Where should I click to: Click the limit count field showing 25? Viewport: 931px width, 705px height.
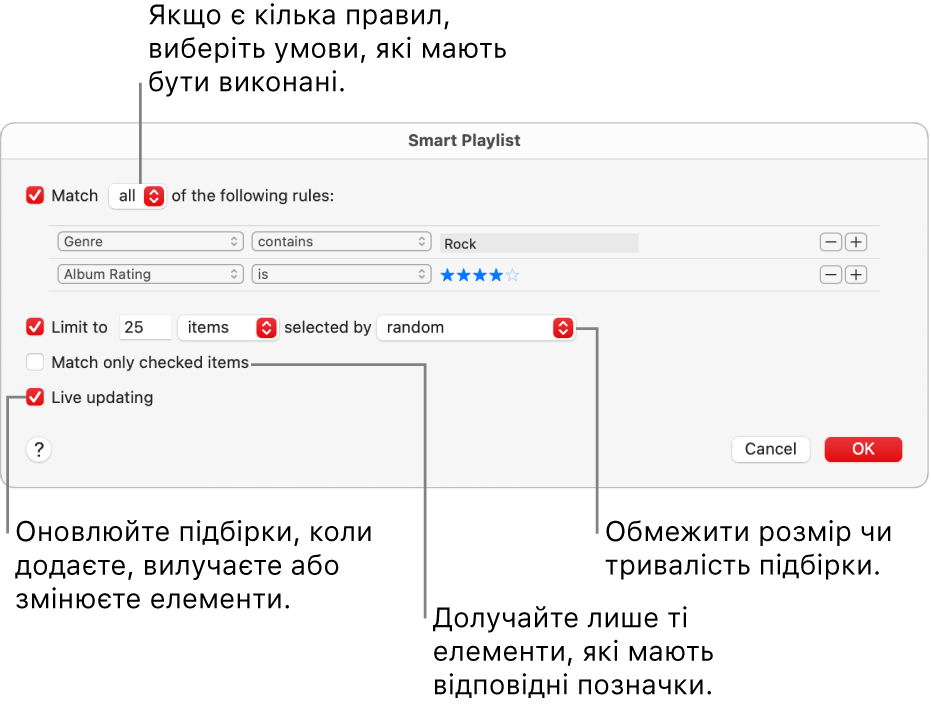(145, 327)
